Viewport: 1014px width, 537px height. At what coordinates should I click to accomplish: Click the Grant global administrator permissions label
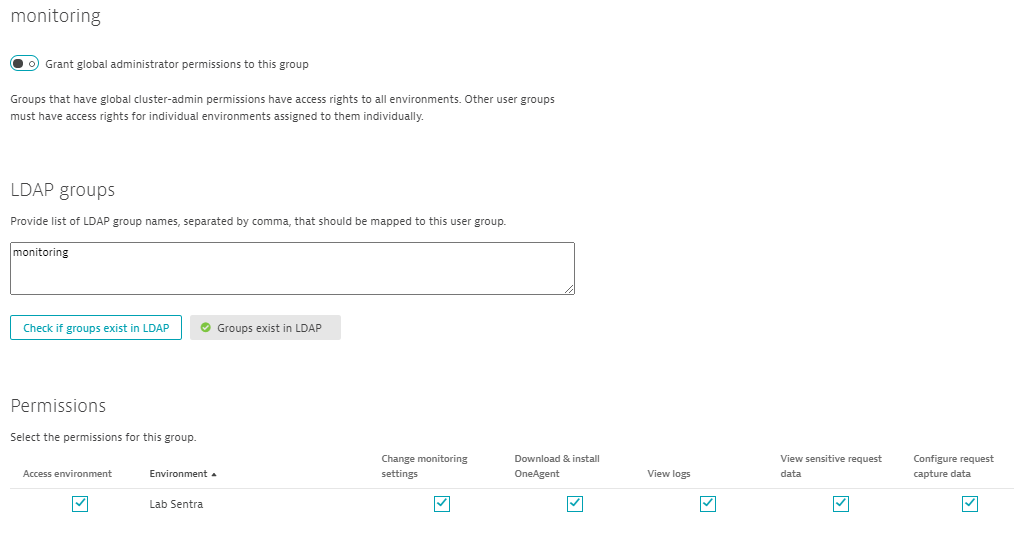(177, 64)
